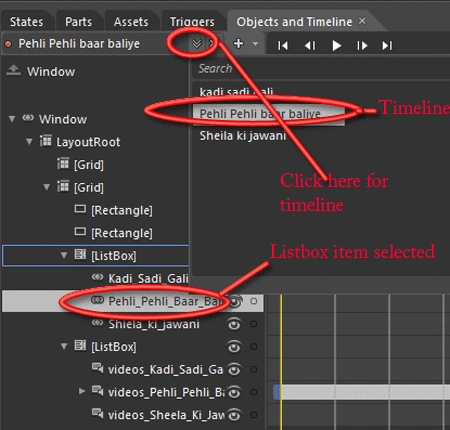Go to first frame of timeline
The height and width of the screenshot is (430, 450).
pyautogui.click(x=283, y=45)
